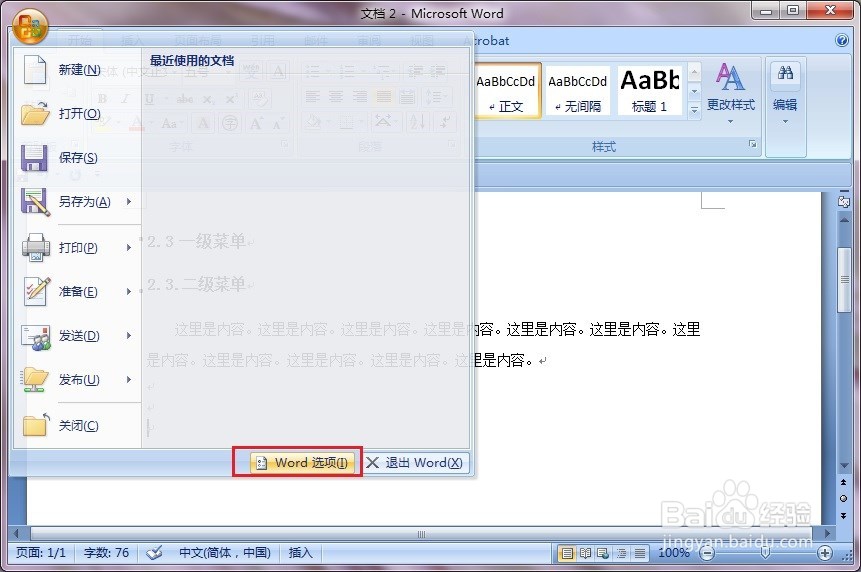Toggle Insert (插入) mode in status bar

[x=300, y=553]
